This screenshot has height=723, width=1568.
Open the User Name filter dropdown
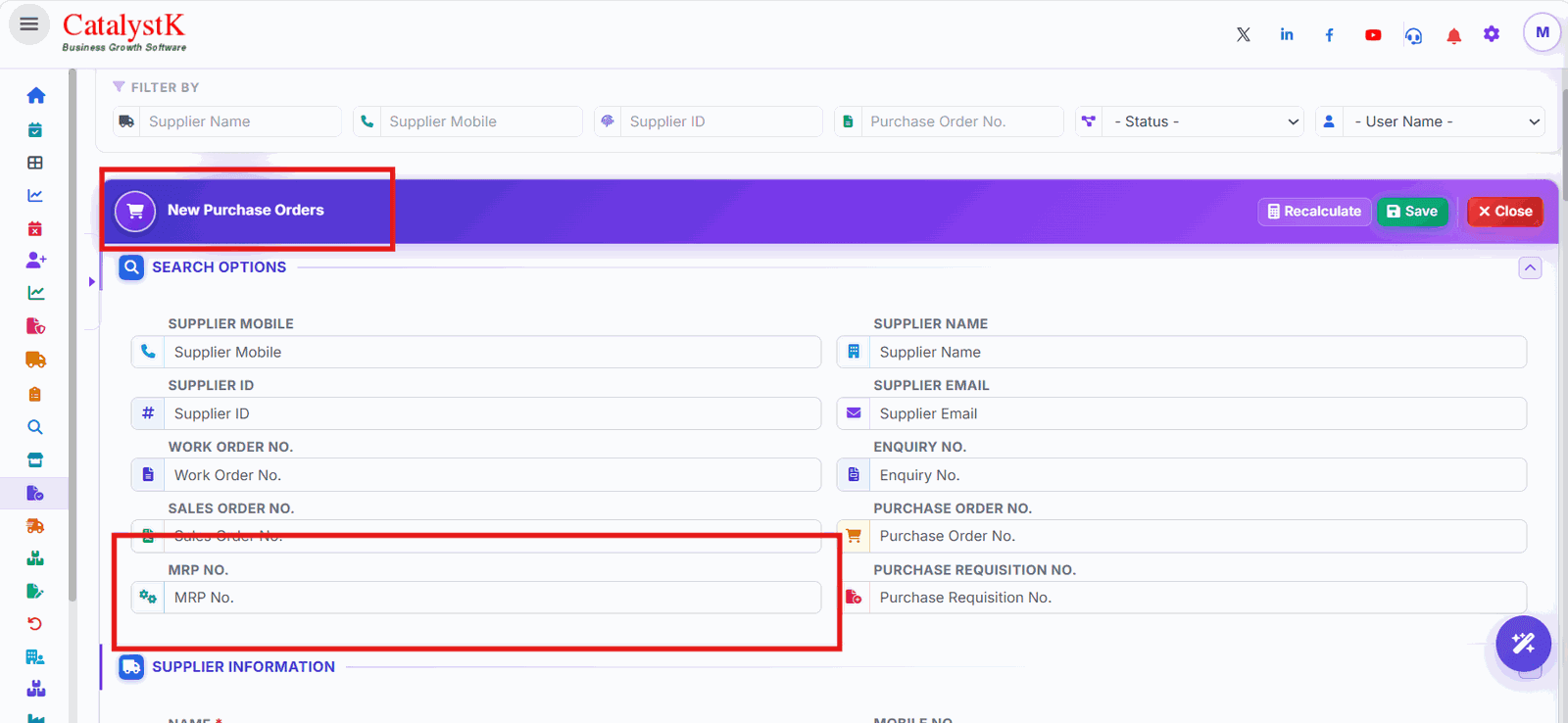click(1431, 121)
